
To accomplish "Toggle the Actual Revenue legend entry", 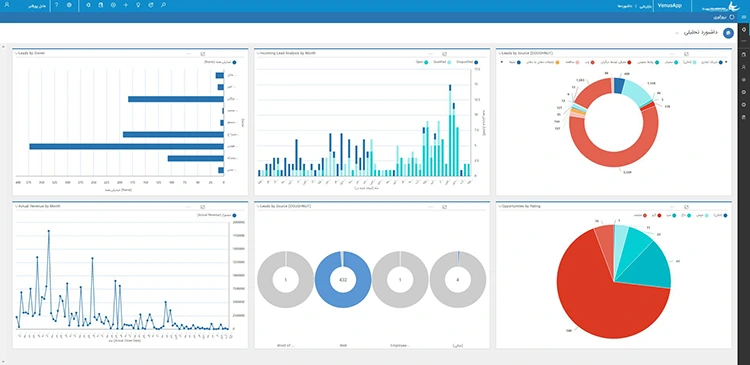I will [217, 215].
